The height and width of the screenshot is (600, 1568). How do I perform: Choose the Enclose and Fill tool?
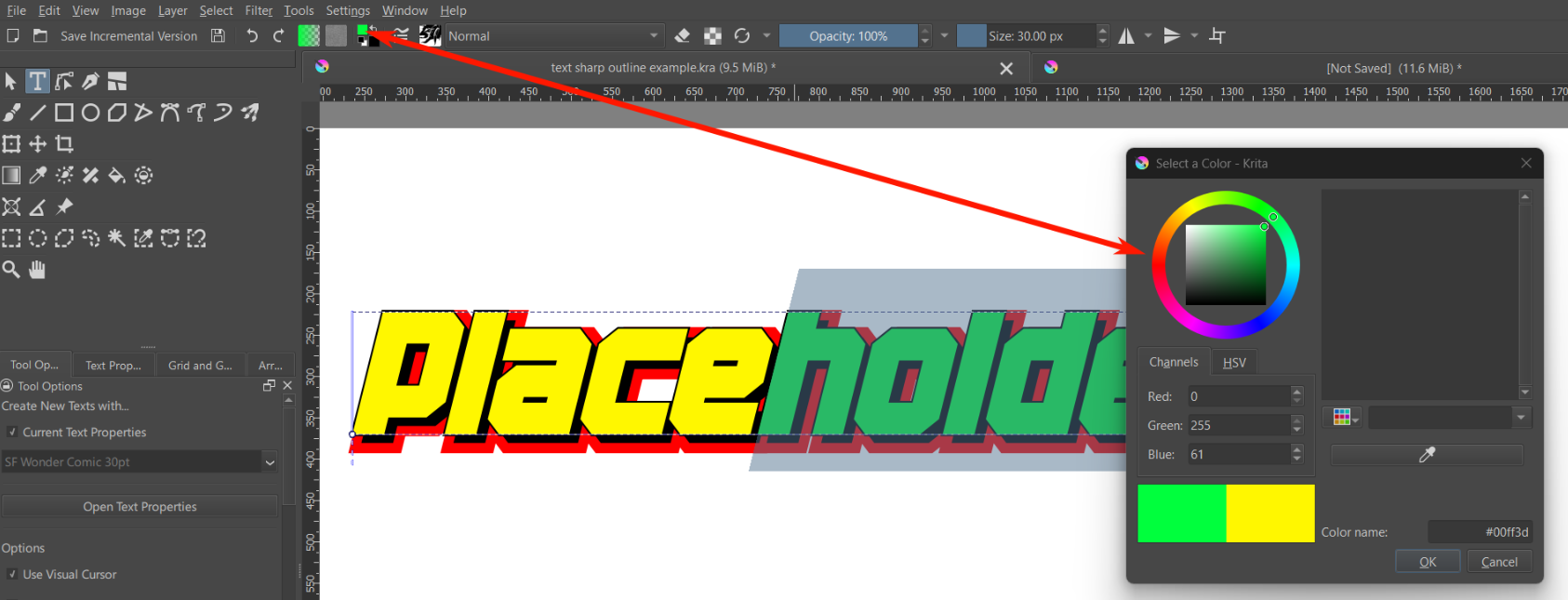click(143, 175)
